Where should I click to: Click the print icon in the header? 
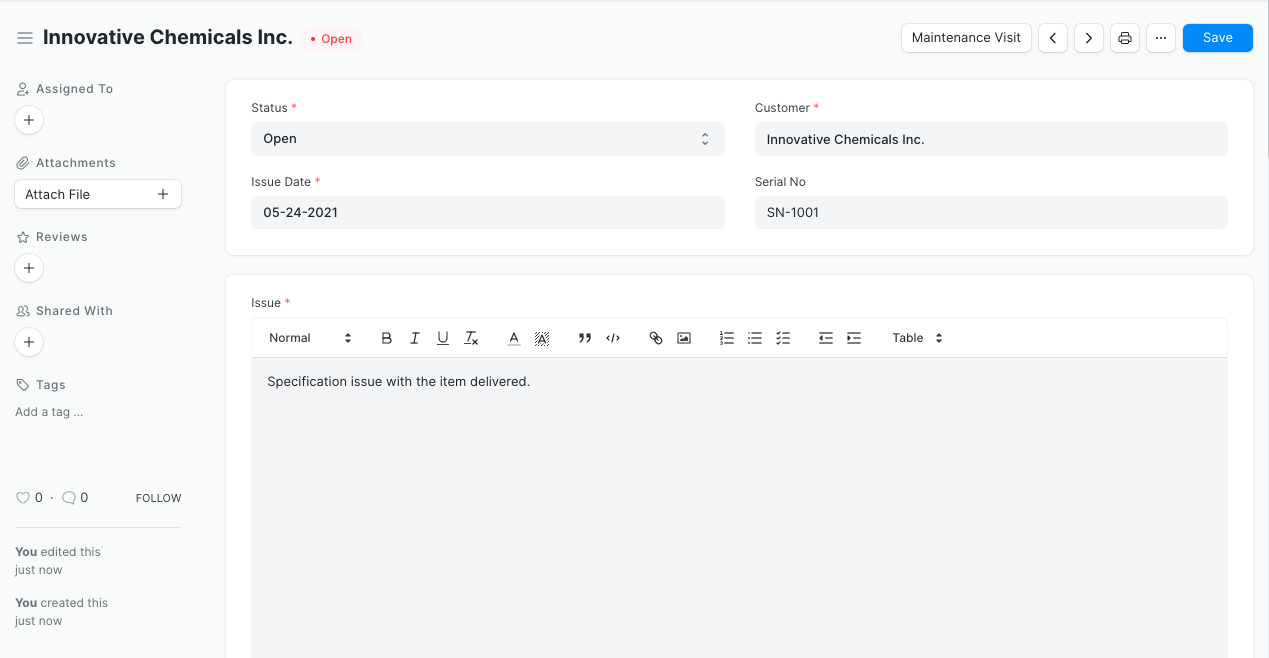pos(1125,38)
